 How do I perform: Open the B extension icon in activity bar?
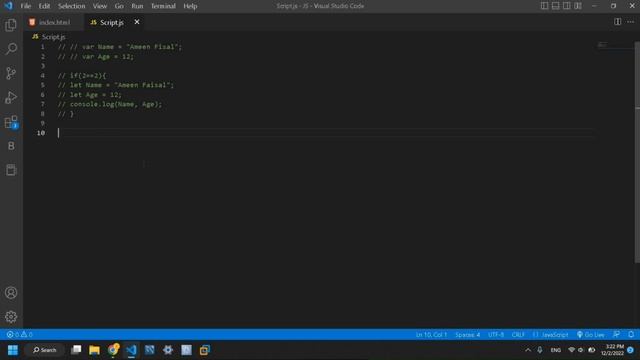(x=11, y=146)
